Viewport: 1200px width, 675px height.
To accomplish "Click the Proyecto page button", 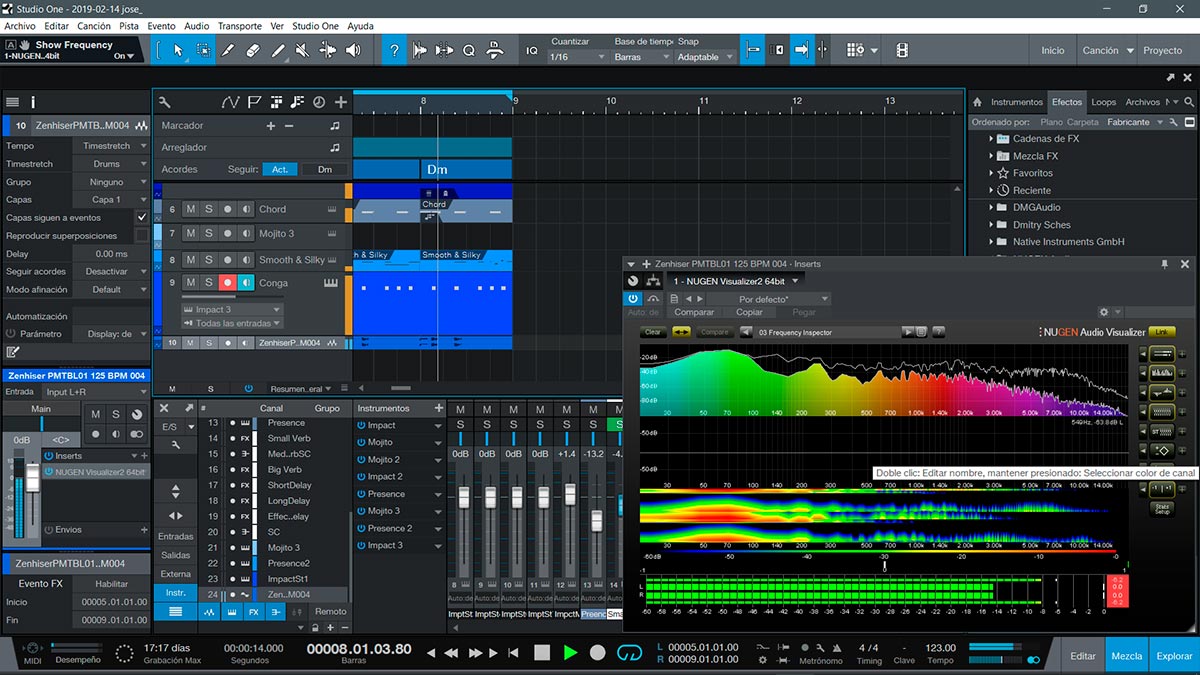I will coord(1163,50).
